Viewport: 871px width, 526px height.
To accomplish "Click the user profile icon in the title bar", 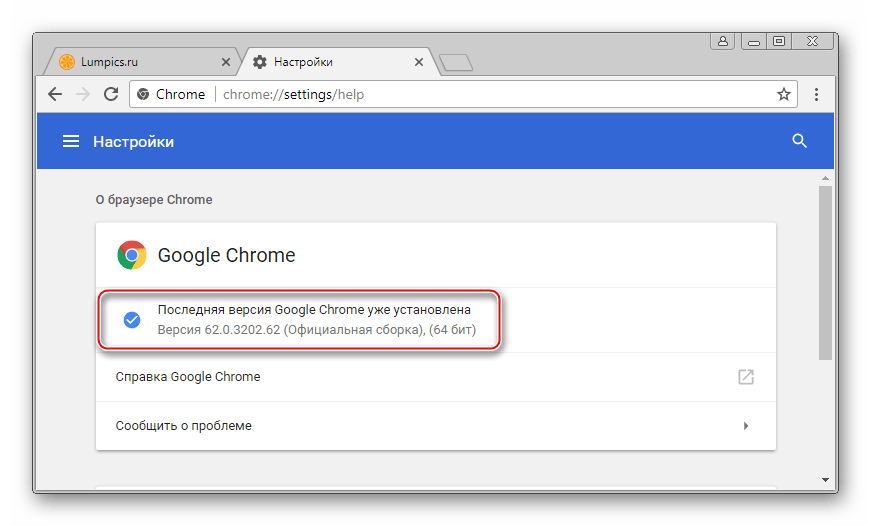I will coord(720,41).
